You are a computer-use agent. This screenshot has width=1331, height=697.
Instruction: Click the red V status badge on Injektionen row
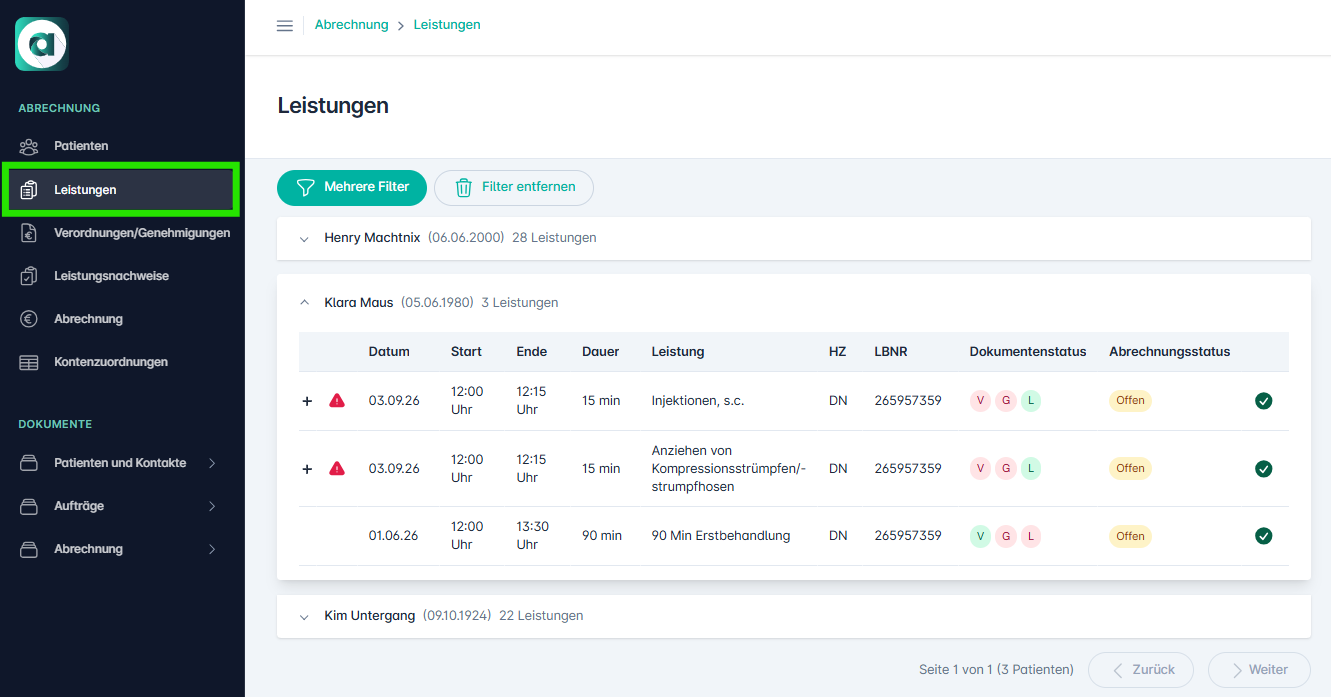980,401
